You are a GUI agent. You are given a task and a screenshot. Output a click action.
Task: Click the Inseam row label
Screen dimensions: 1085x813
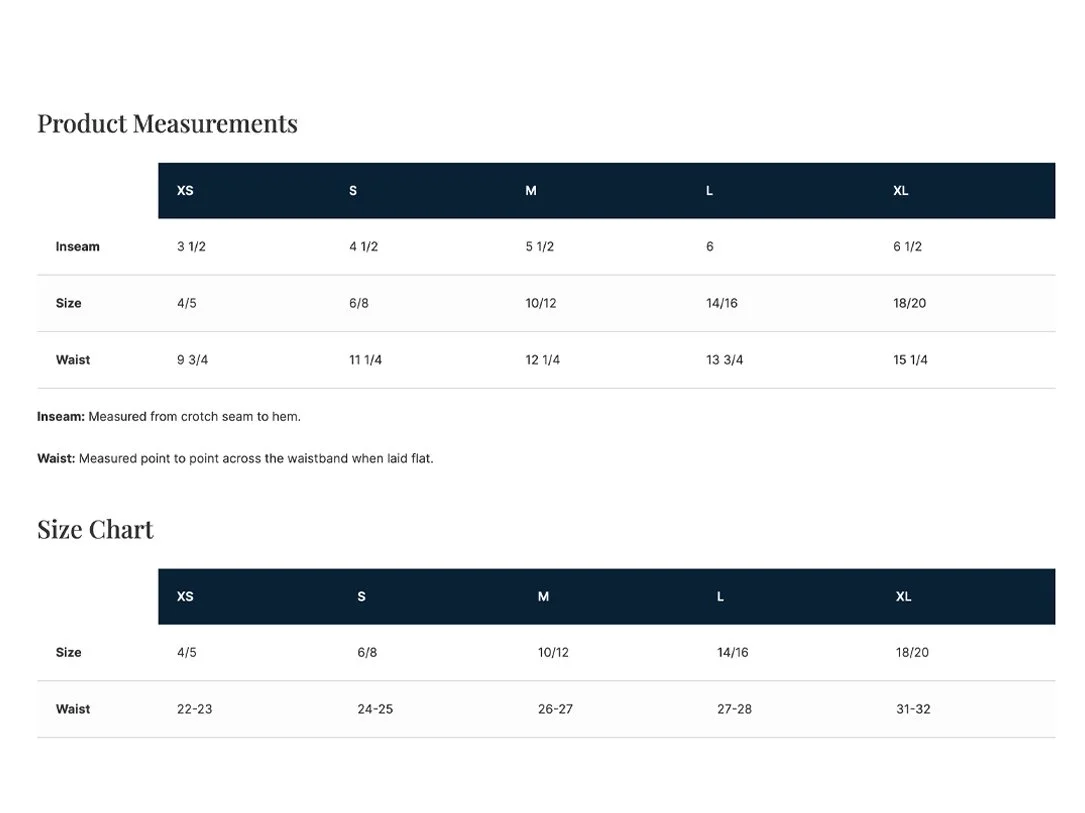[78, 247]
